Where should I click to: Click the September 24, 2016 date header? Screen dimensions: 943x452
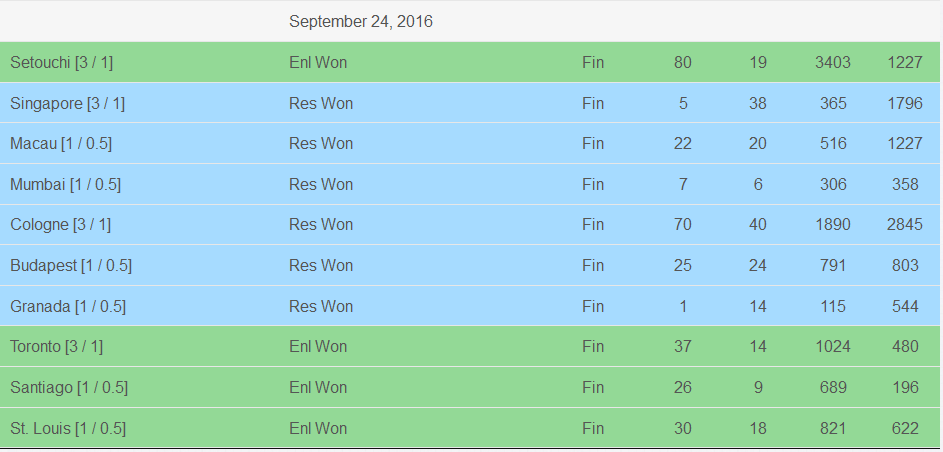[361, 22]
